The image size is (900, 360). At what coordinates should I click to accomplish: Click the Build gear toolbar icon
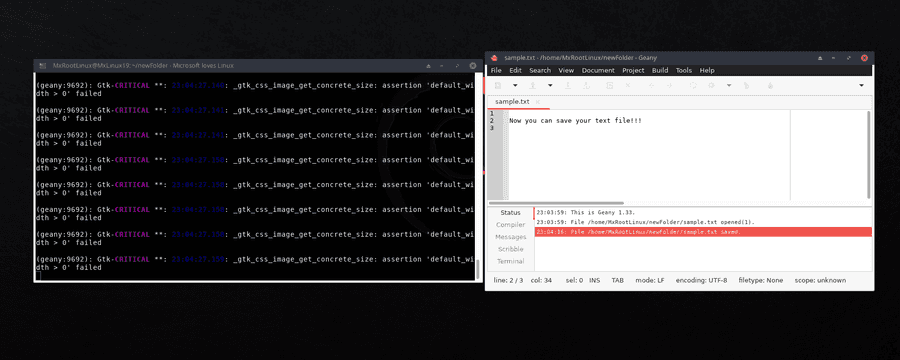(x=711, y=85)
